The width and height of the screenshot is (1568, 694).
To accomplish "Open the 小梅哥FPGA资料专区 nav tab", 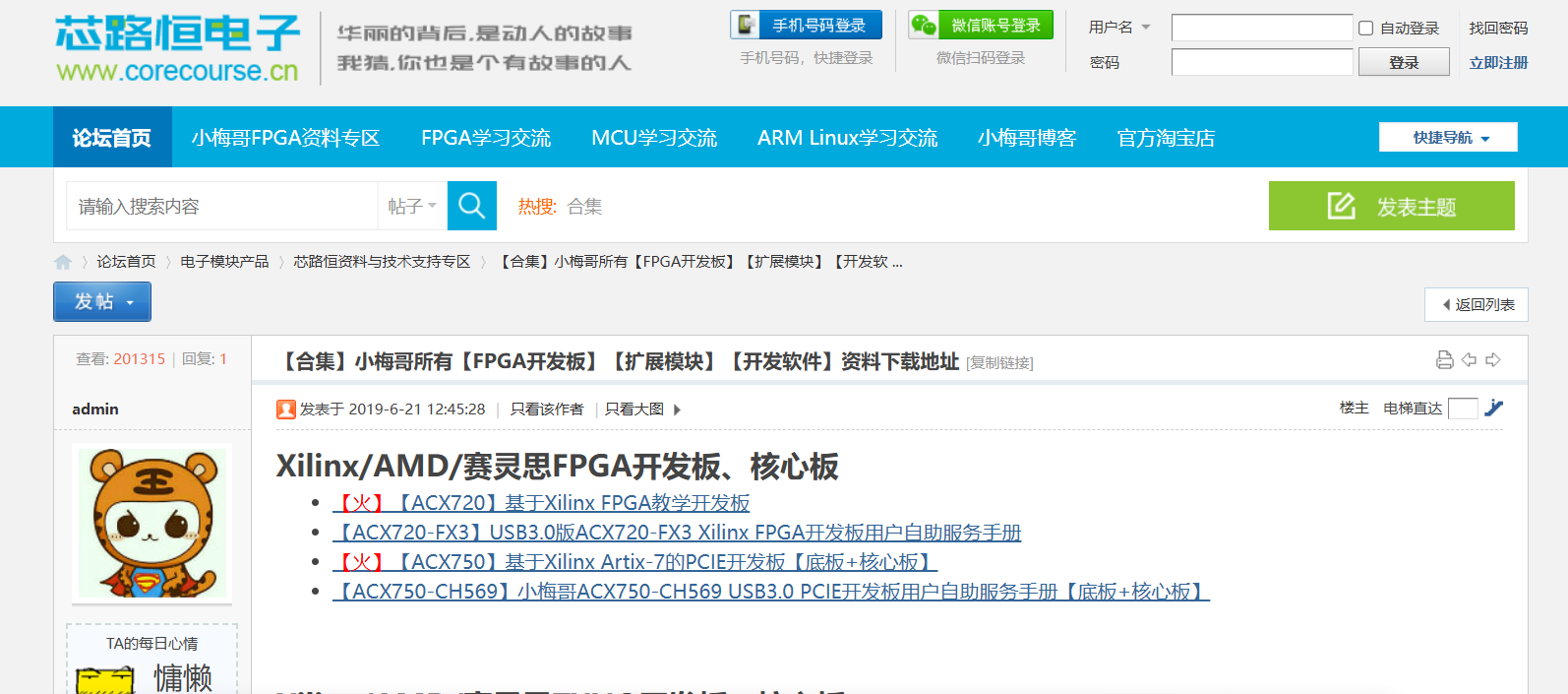I will pyautogui.click(x=286, y=137).
